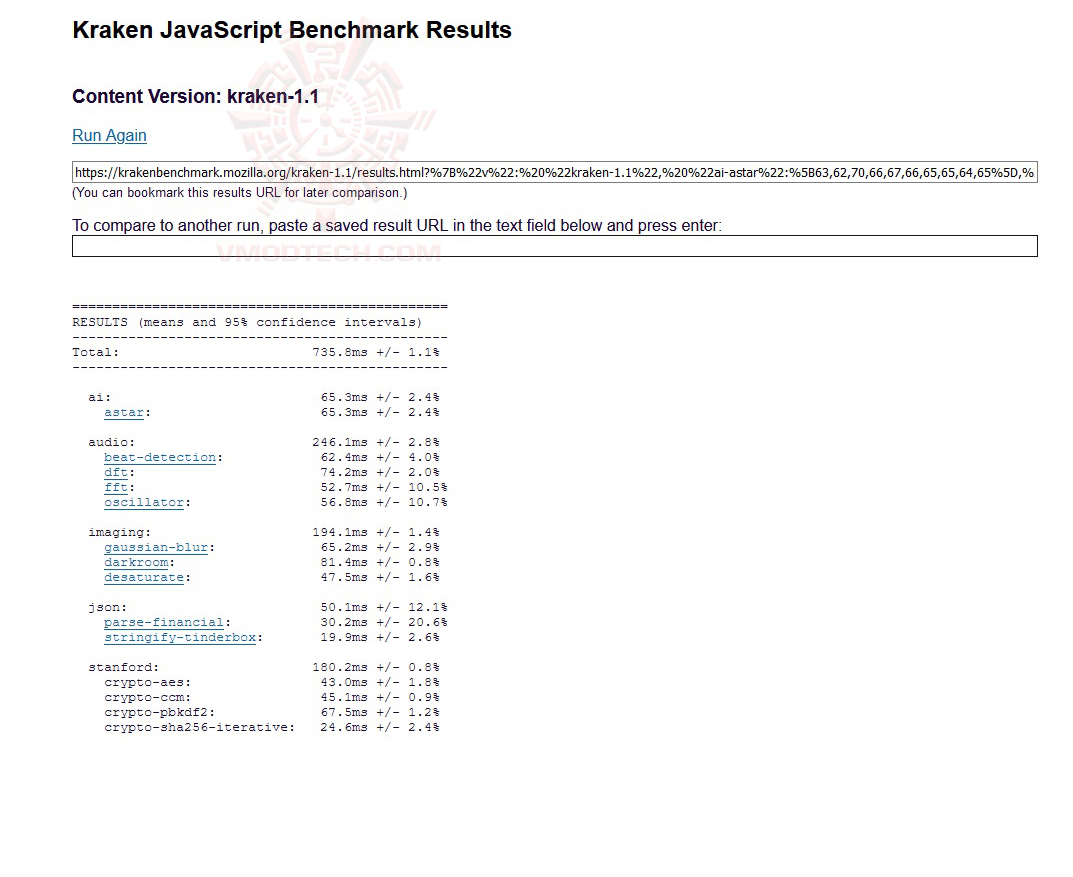Click the crypto-pbkdf2 result row label
Viewport: 1073px width, 877px height.
[159, 713]
